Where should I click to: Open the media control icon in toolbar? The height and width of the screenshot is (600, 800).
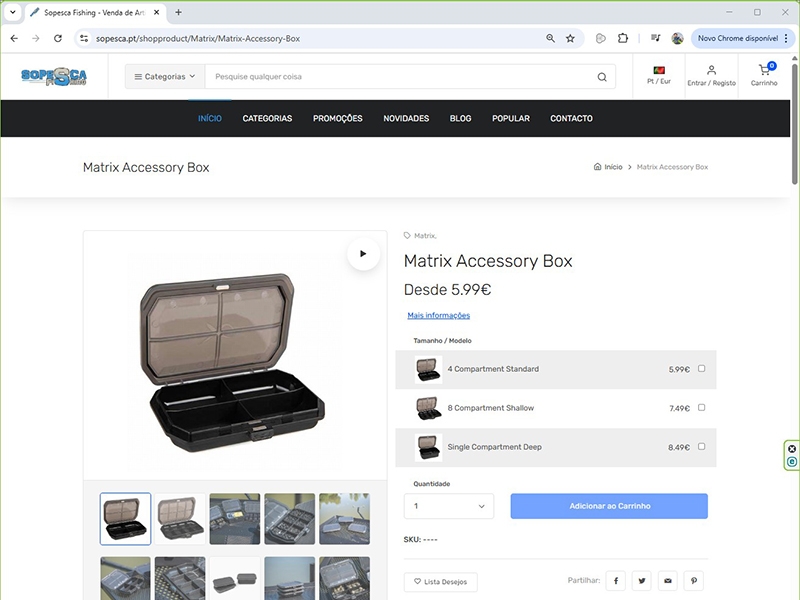(x=656, y=38)
